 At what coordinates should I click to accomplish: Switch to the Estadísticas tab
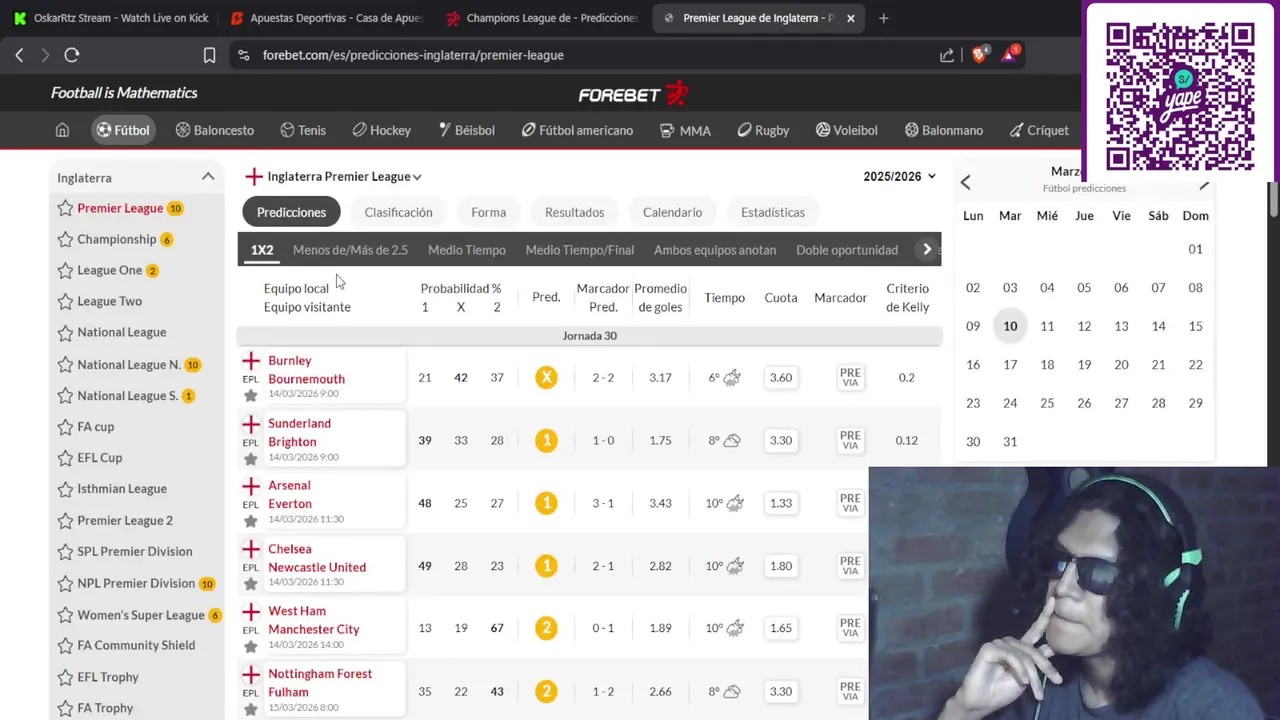click(773, 212)
